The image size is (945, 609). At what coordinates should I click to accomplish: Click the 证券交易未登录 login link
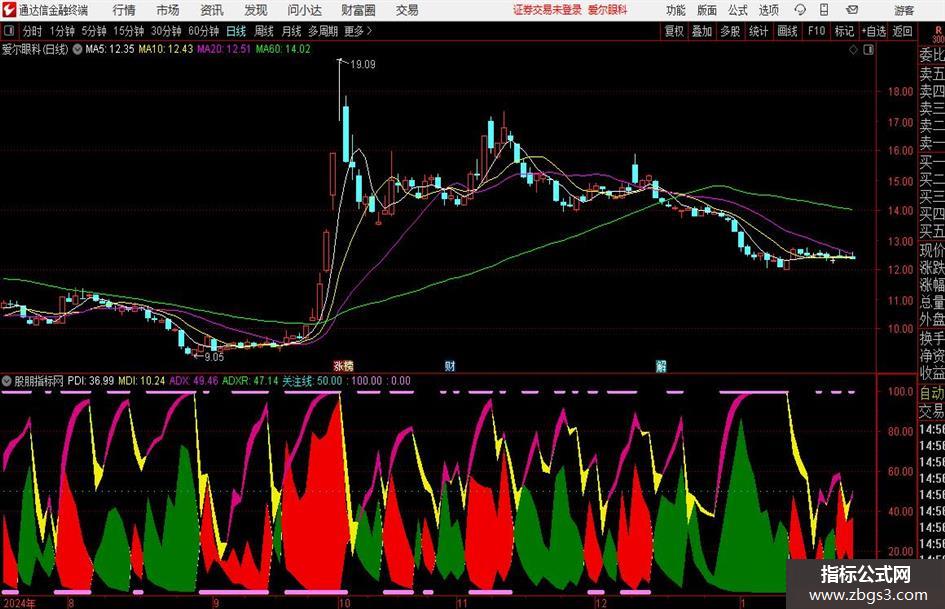point(547,10)
